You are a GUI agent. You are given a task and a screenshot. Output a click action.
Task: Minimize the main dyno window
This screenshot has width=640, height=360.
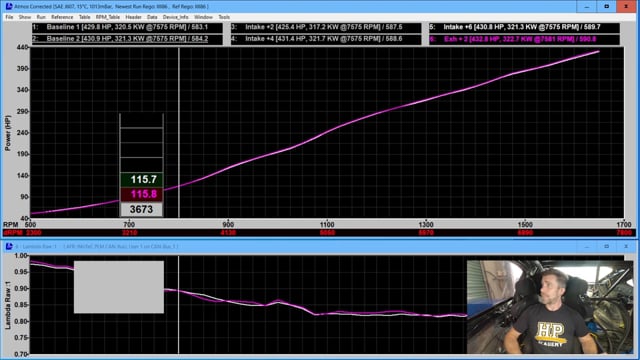(x=587, y=7)
